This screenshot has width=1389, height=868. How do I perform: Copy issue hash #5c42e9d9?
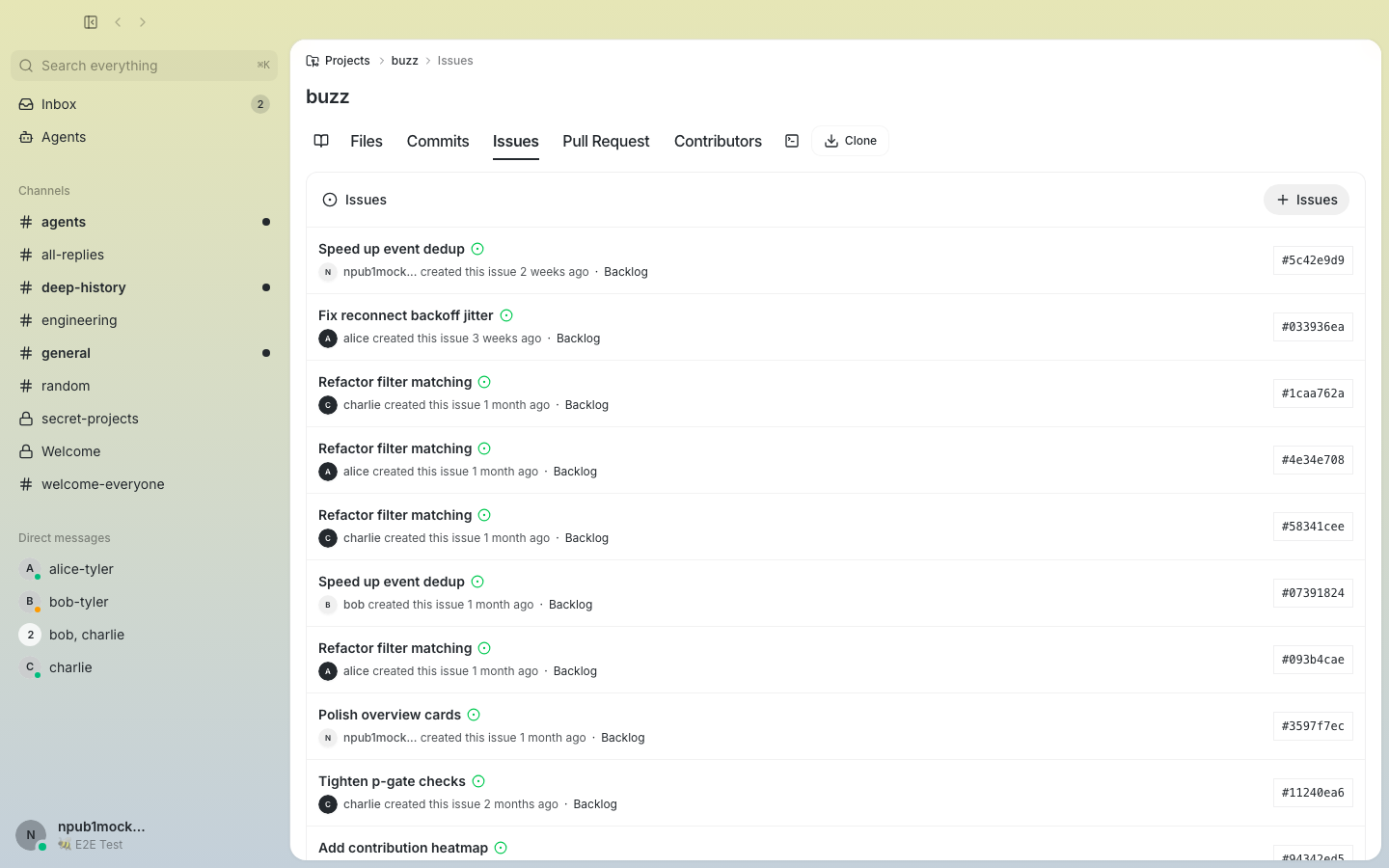coord(1313,260)
